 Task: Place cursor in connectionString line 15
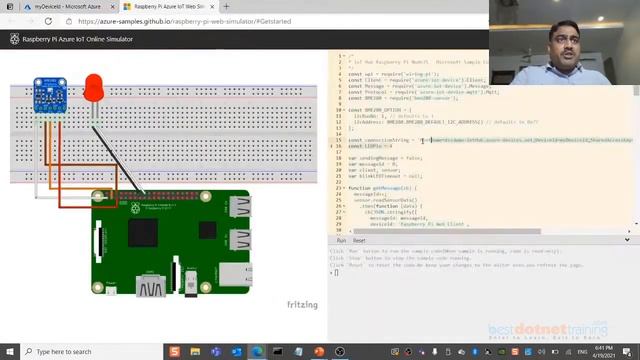[x=490, y=140]
